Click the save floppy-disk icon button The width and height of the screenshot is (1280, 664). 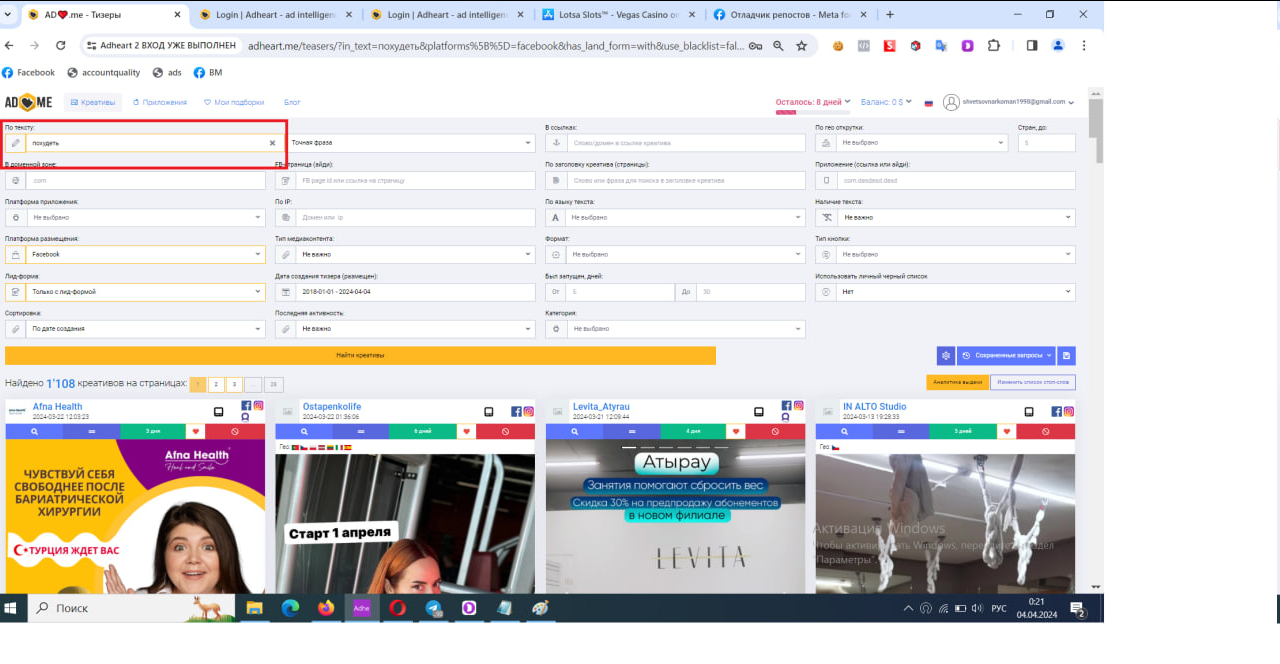pyautogui.click(x=1066, y=355)
